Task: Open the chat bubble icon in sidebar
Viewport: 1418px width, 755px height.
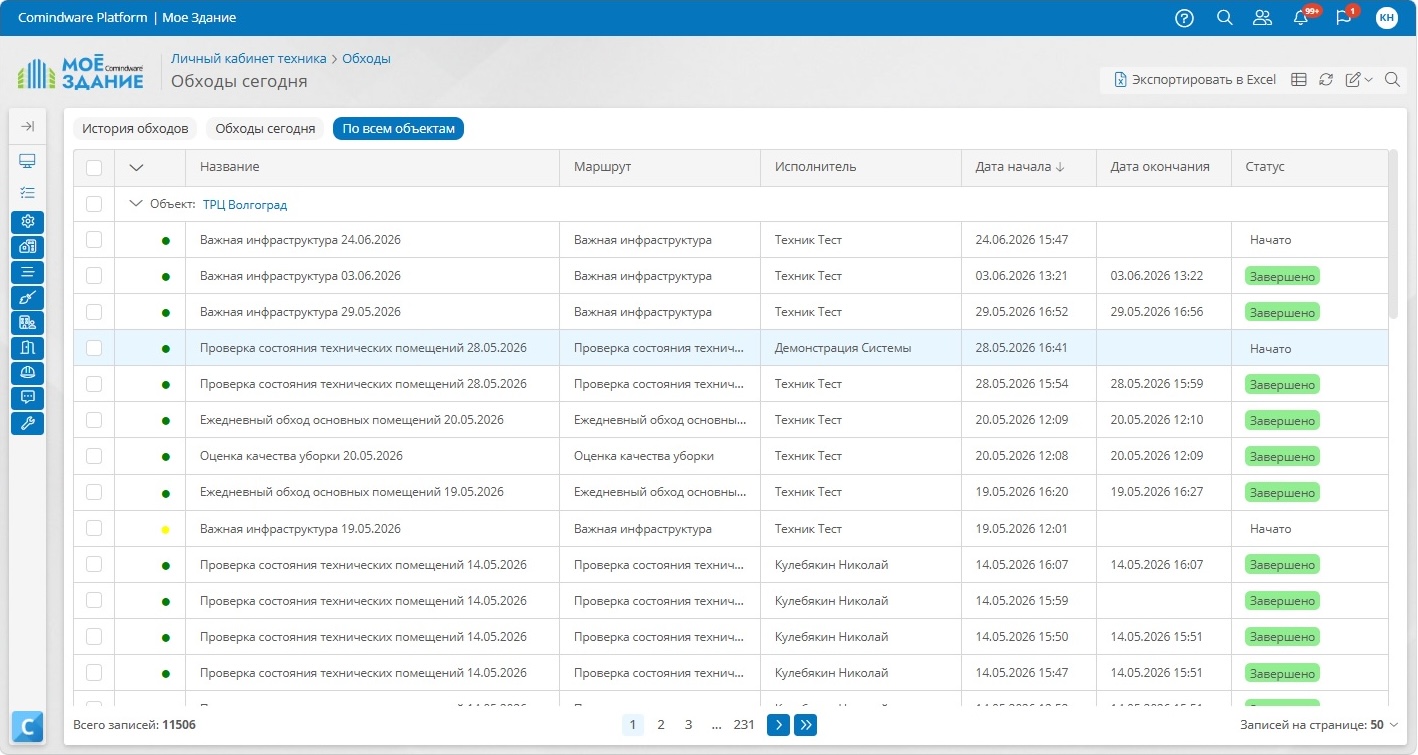Action: click(27, 398)
